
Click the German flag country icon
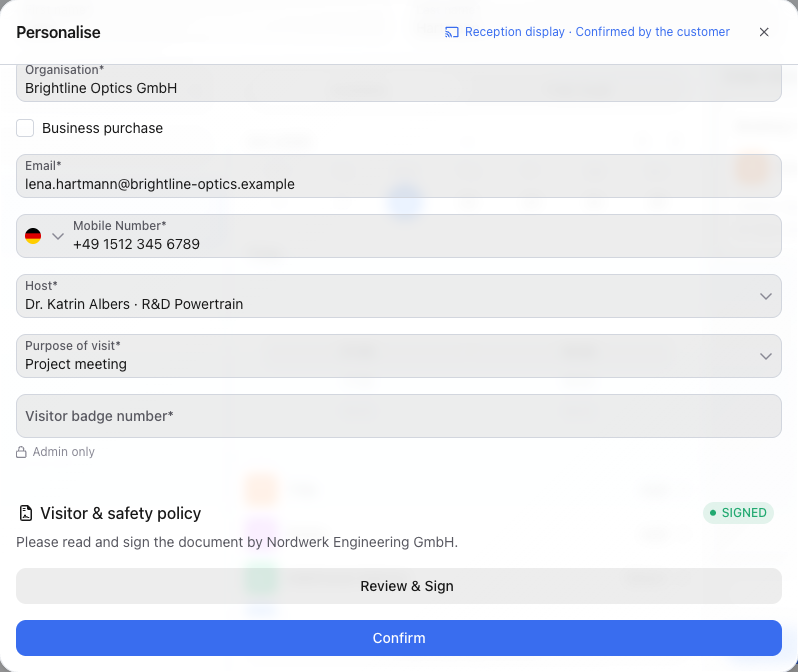click(33, 236)
